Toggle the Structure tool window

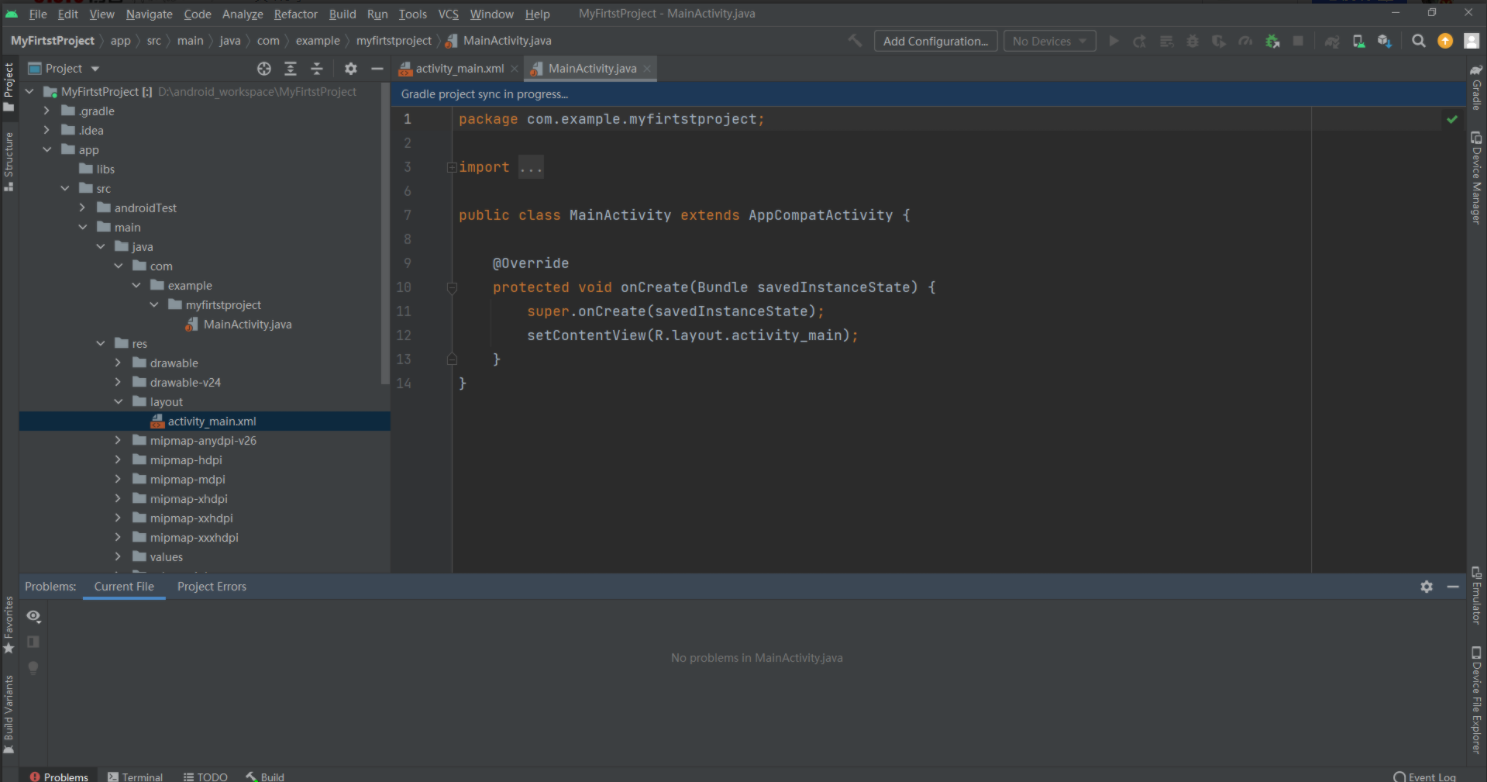coord(9,160)
